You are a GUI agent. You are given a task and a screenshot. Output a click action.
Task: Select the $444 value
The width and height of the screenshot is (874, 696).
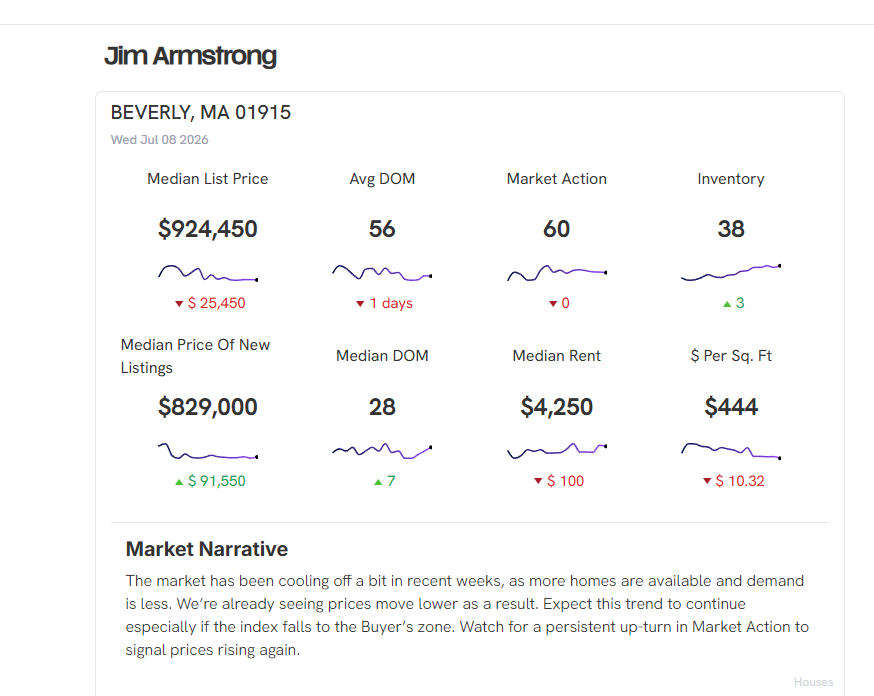pos(731,407)
